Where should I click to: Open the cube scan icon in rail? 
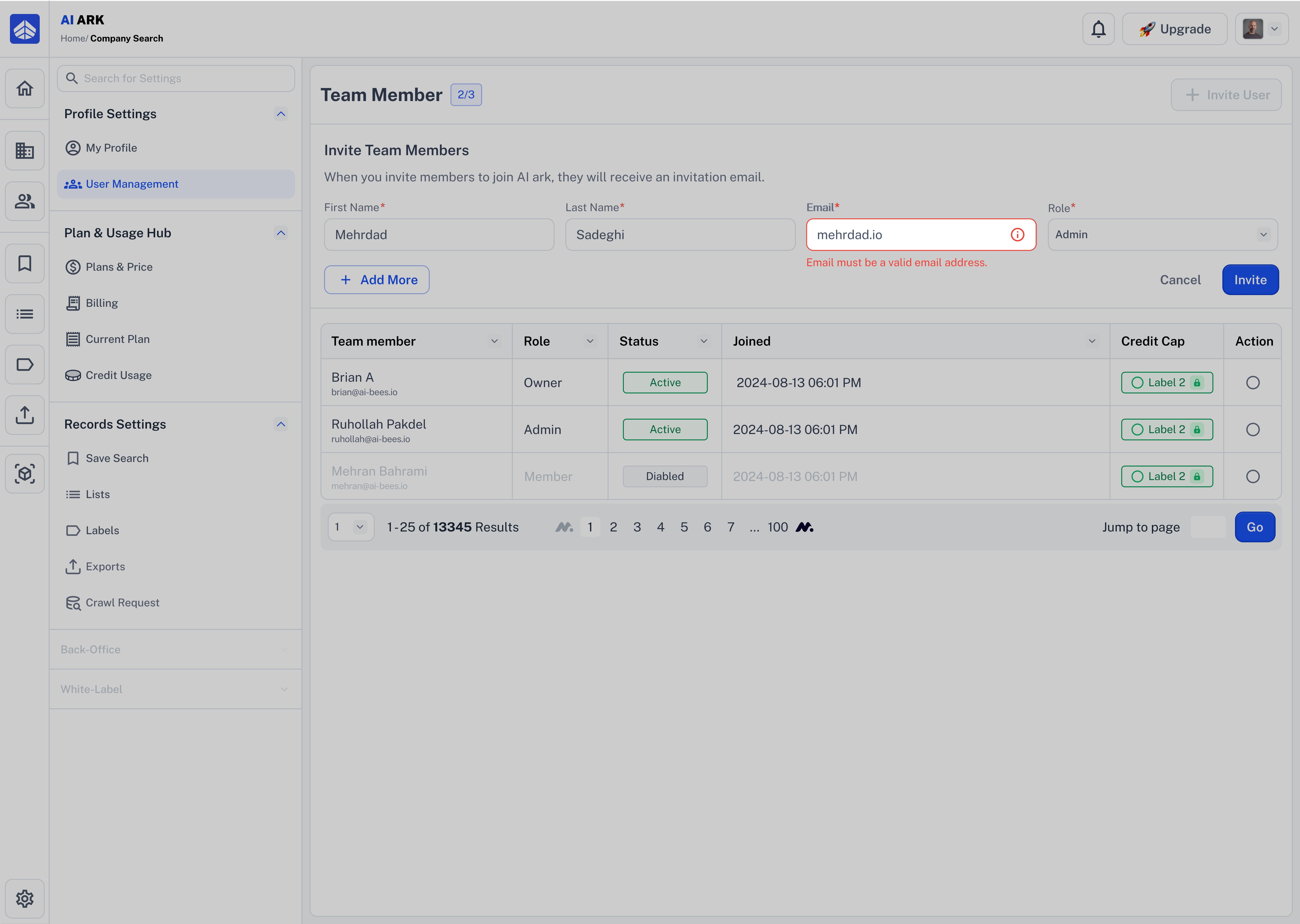24,474
